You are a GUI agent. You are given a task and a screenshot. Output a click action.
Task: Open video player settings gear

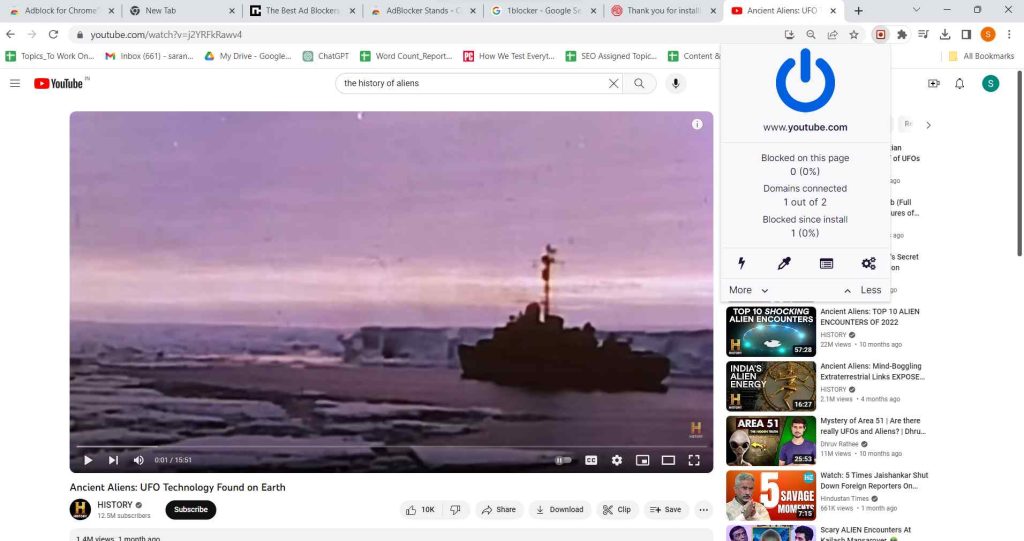(x=616, y=460)
